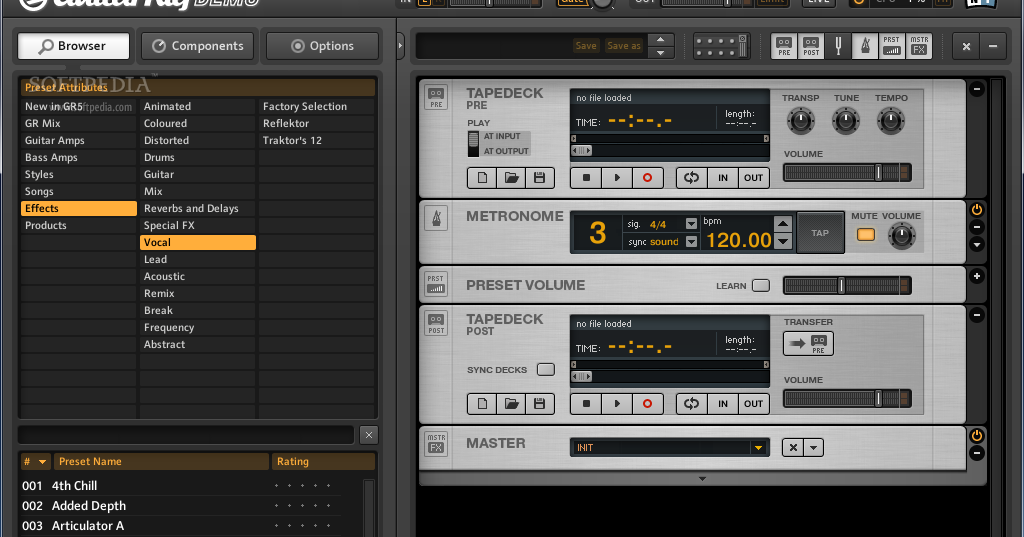Switch to the Components tab
The width and height of the screenshot is (1024, 537).
(x=198, y=46)
